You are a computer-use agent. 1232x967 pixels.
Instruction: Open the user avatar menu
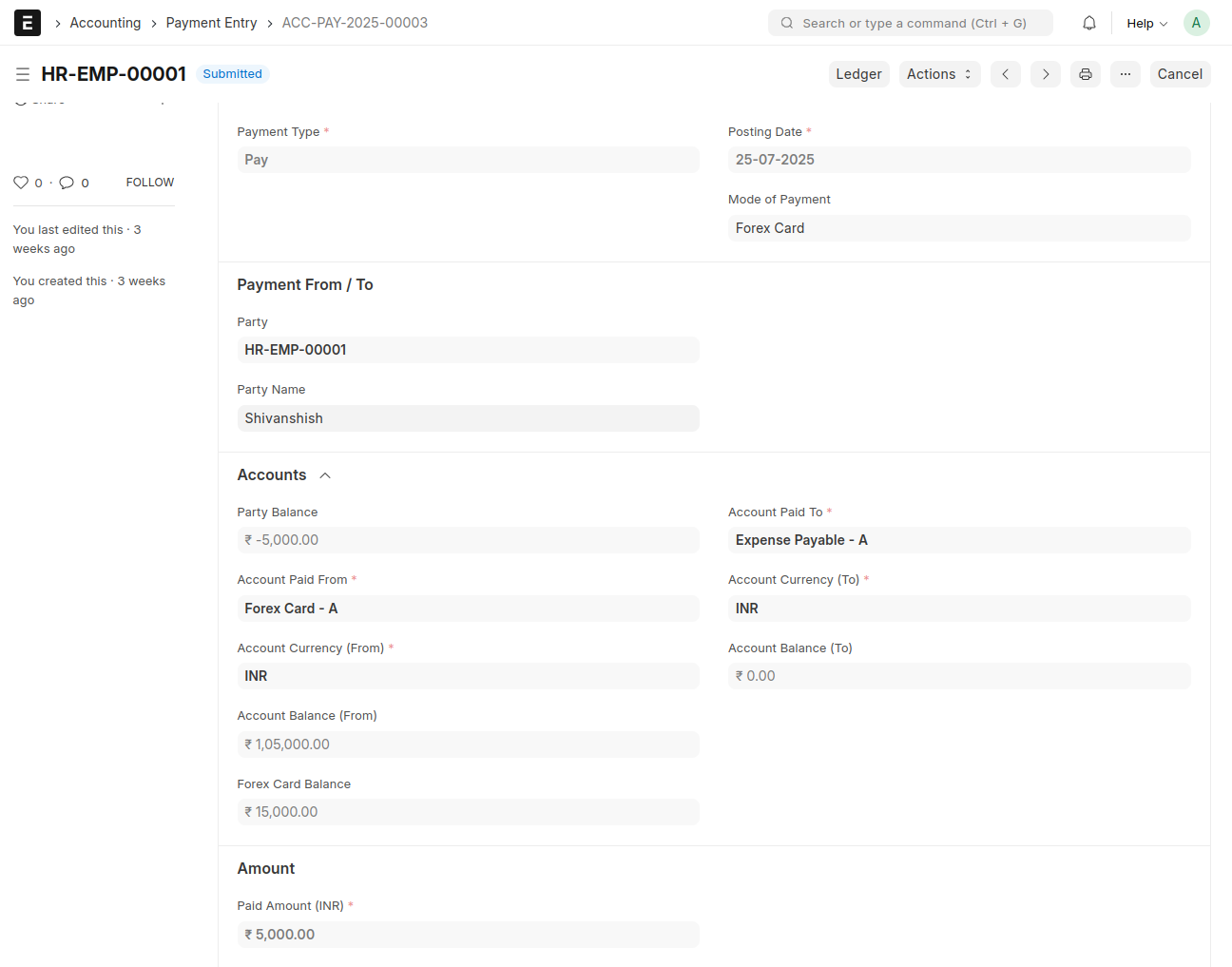click(1196, 23)
